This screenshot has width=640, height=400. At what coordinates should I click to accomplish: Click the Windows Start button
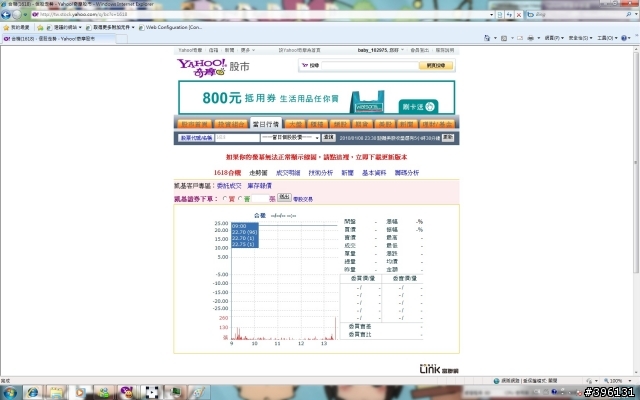[x=10, y=393]
